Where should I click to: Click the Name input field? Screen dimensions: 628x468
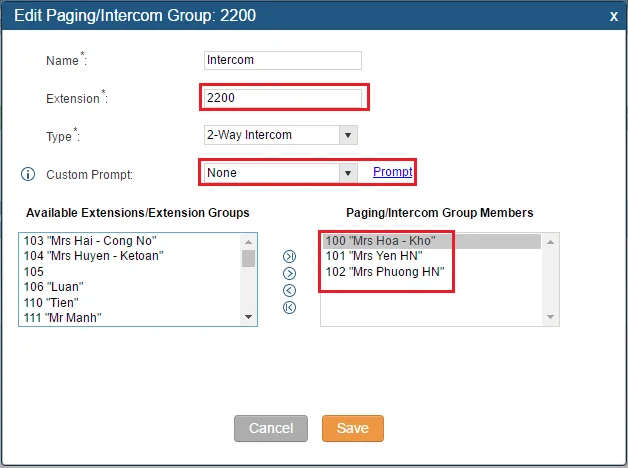(x=282, y=60)
